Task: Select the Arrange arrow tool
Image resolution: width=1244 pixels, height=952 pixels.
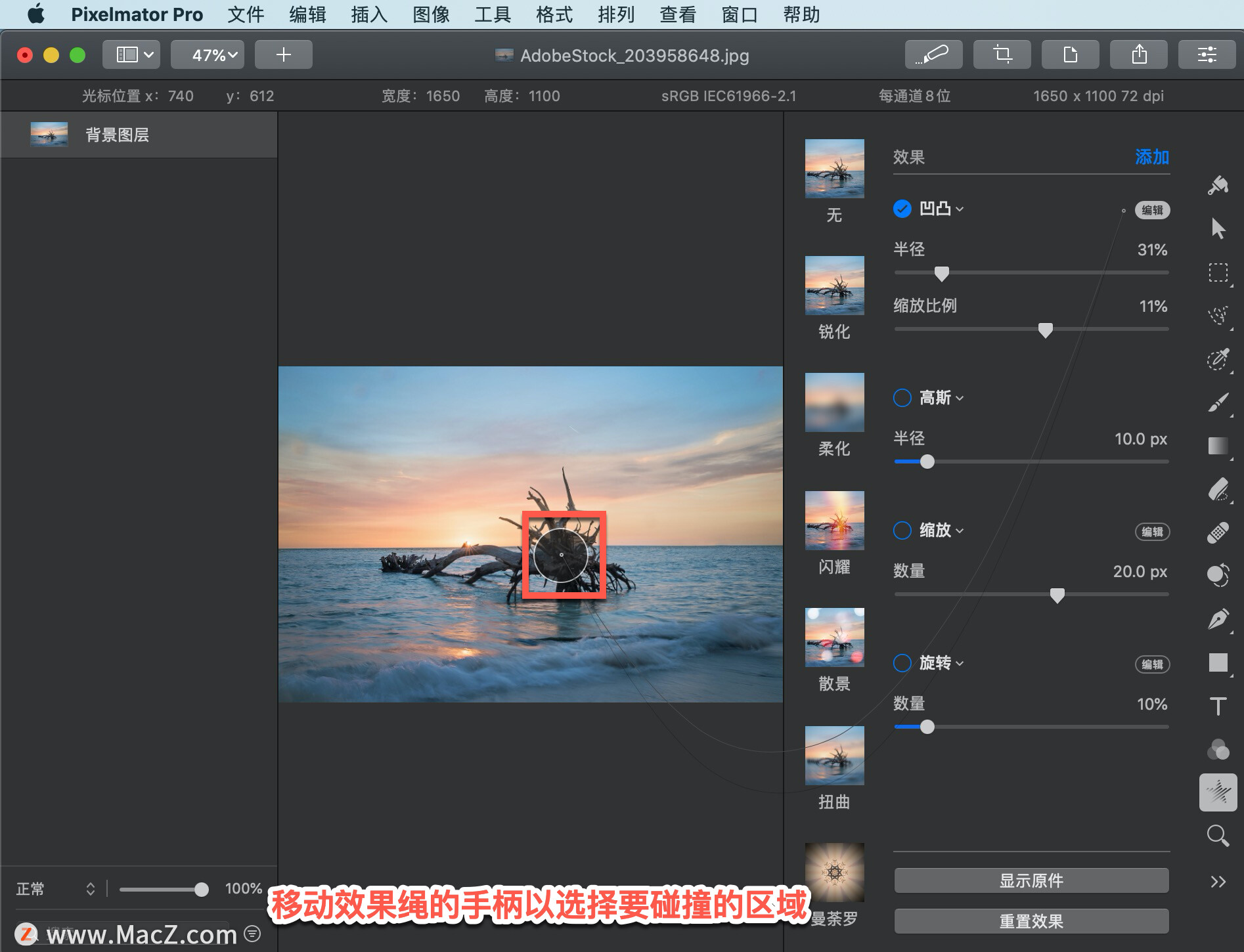Action: [1218, 228]
